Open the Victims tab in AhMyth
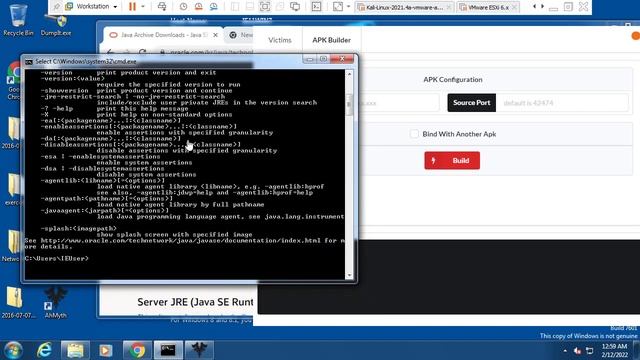 click(280, 40)
